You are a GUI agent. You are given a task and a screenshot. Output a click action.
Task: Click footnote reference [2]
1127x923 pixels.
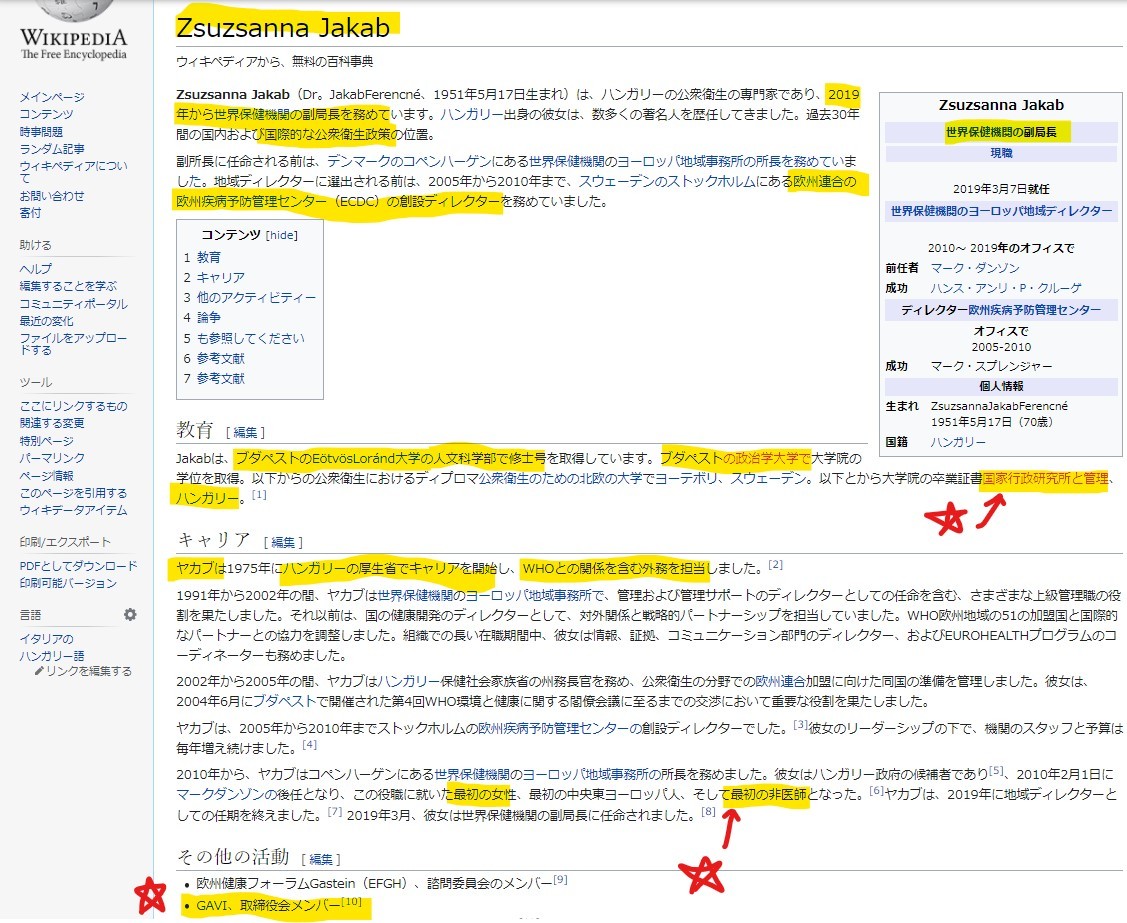[776, 565]
